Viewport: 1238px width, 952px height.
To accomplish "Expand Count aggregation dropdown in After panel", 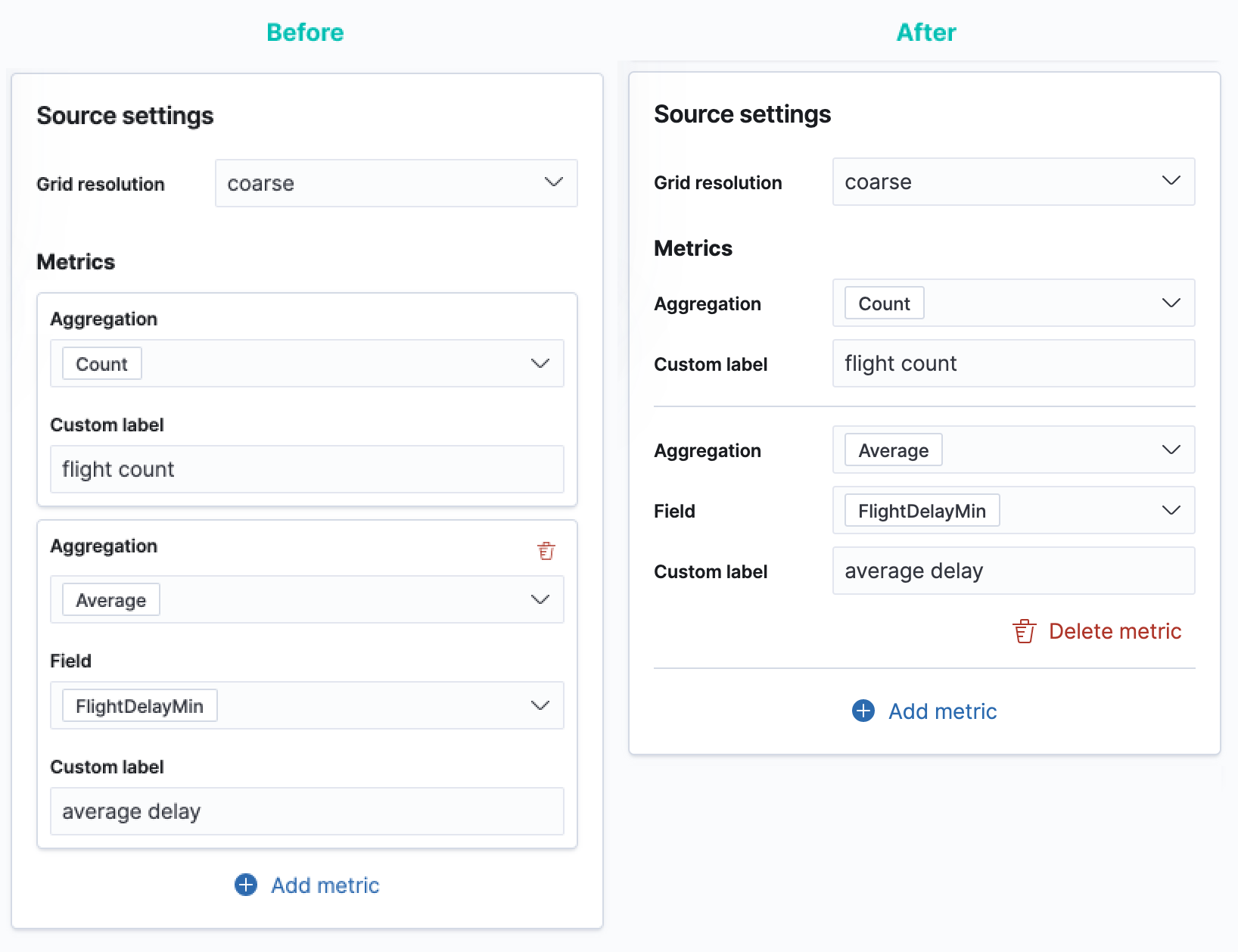I will 1013,303.
